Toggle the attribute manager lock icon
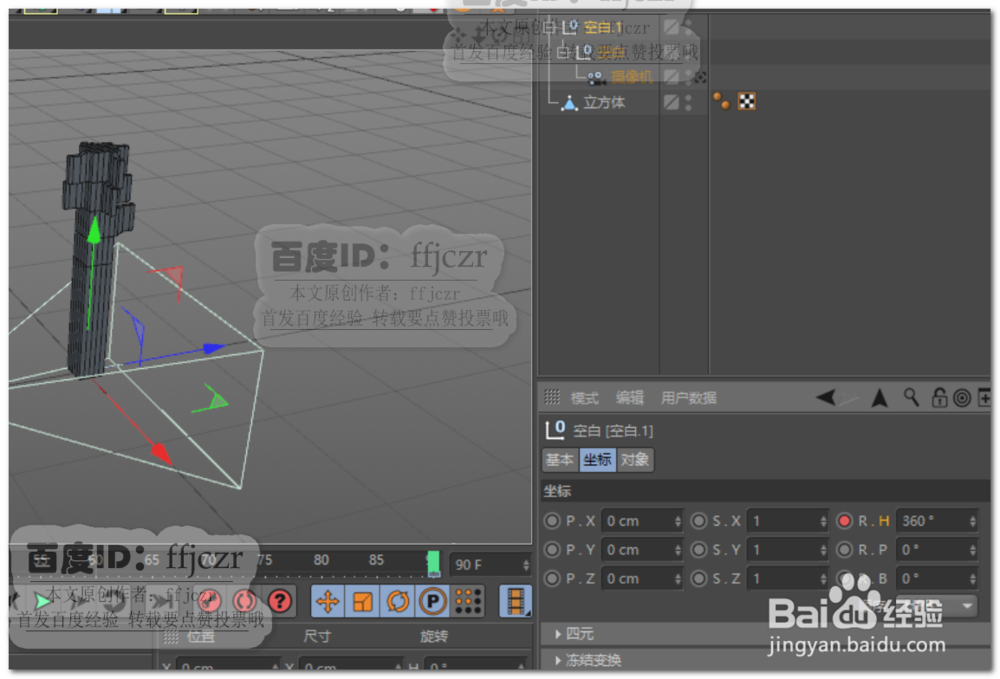Image resolution: width=1000 pixels, height=679 pixels. 939,398
